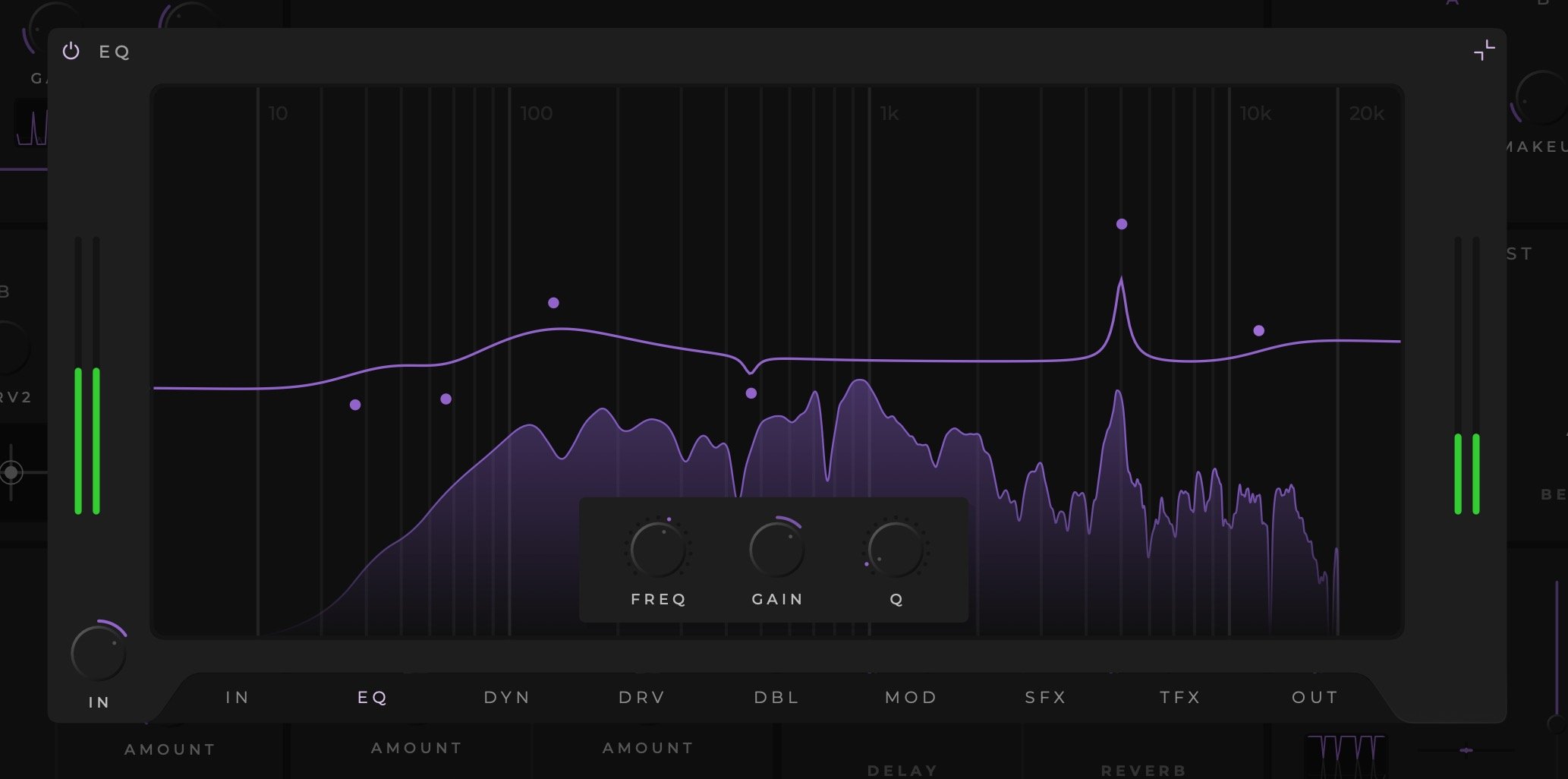
Task: Switch to the DYN tab
Action: pyautogui.click(x=506, y=696)
